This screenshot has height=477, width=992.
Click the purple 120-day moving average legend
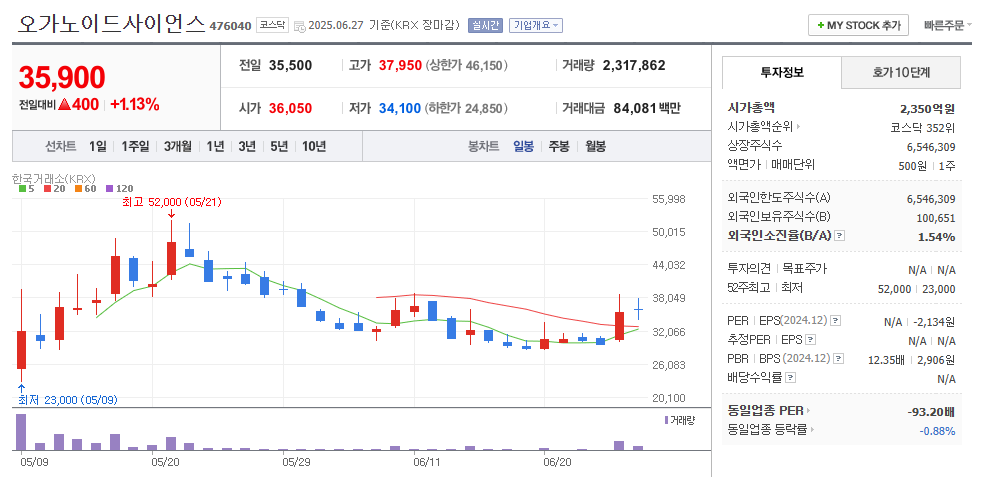click(x=119, y=189)
